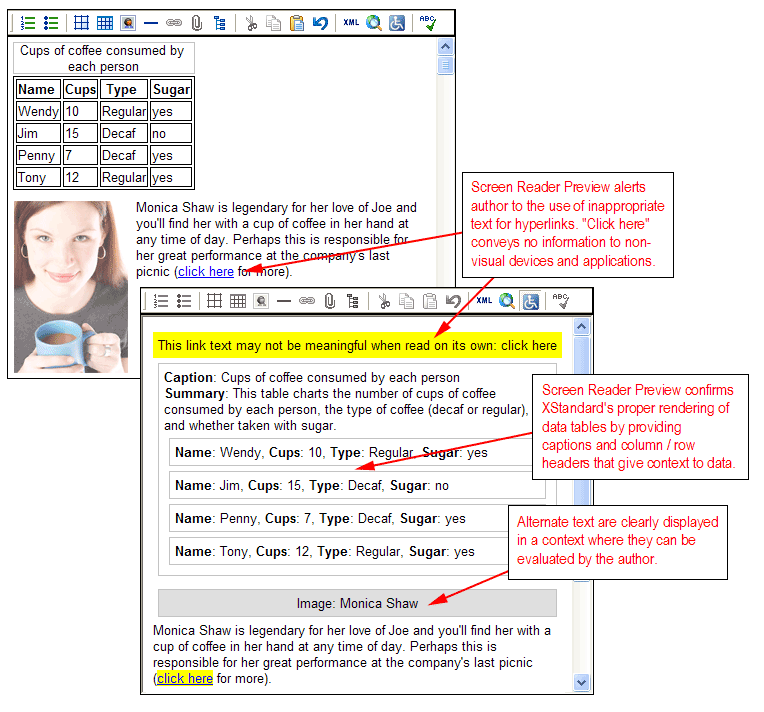Click 'Decaf' cell in Penny's row

tap(124, 155)
